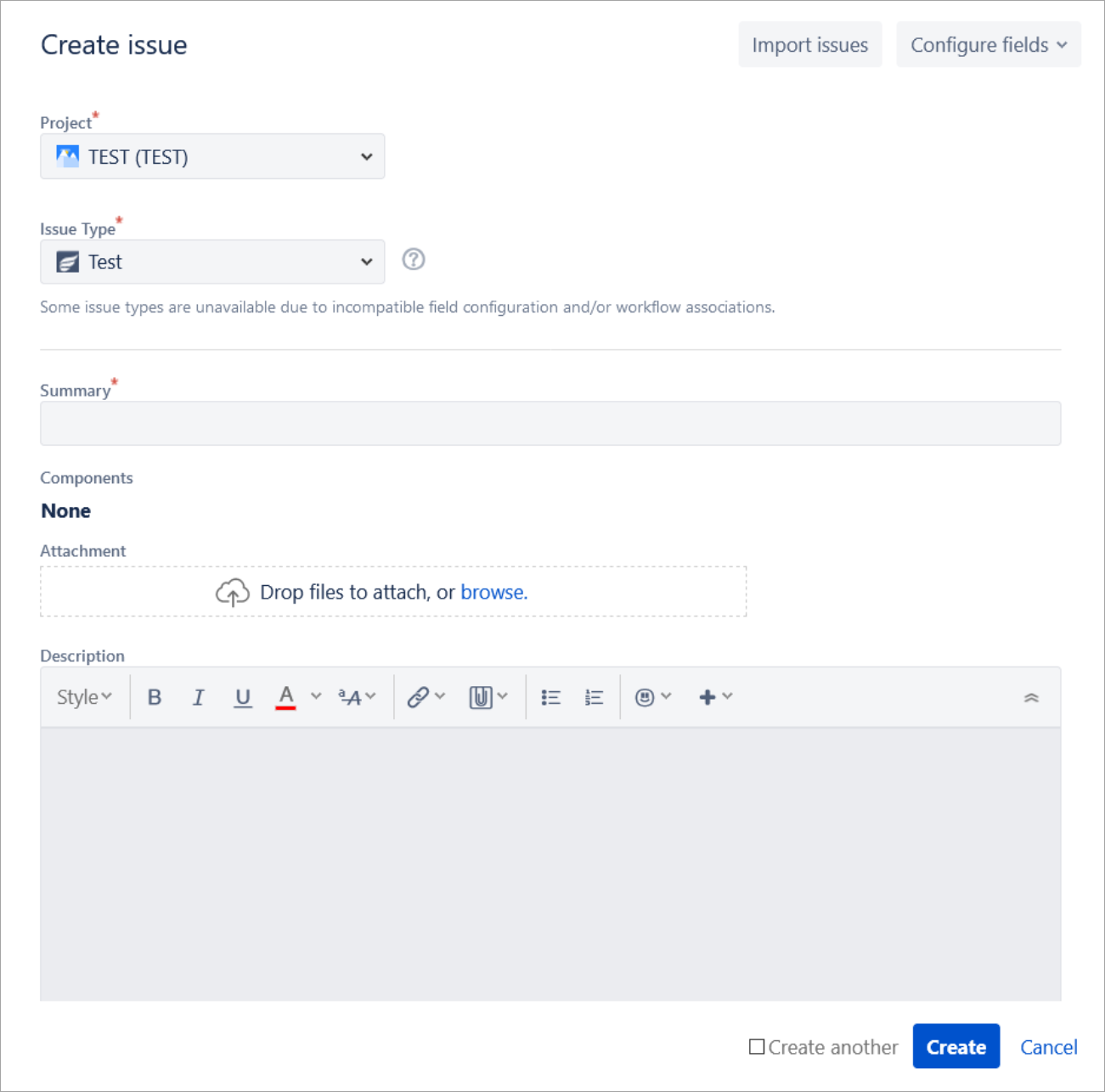
Task: Click the browse link to attach files
Action: 493,592
